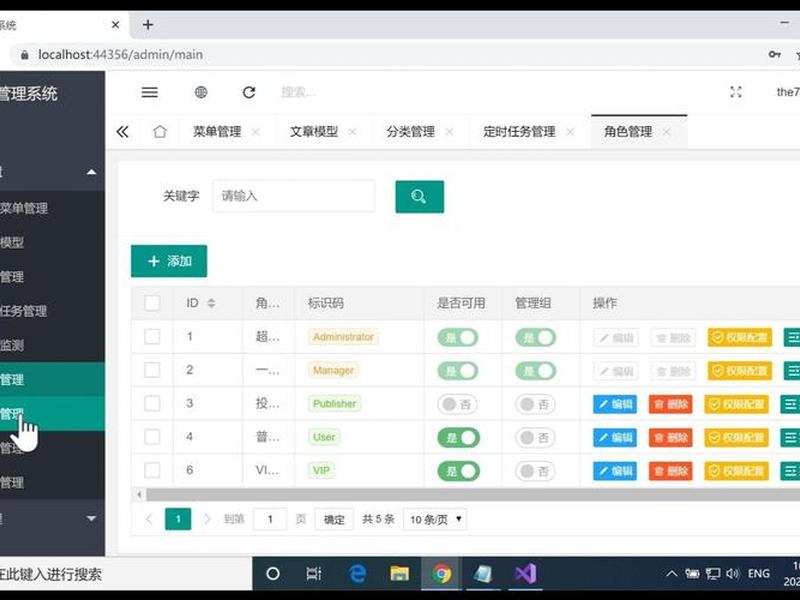
Task: Click the 添加 add button
Action: 169,261
